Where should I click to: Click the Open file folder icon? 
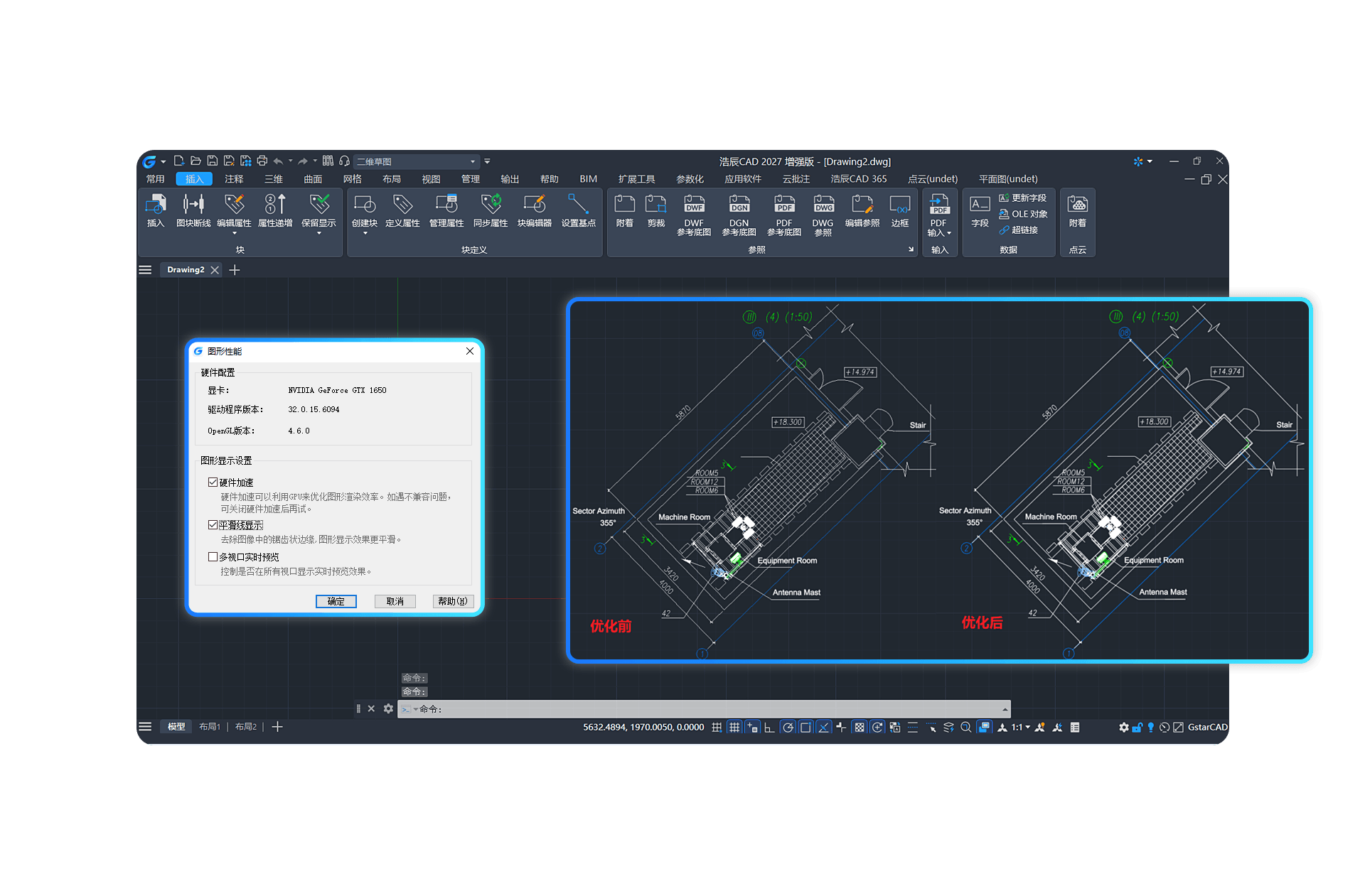coord(196,161)
